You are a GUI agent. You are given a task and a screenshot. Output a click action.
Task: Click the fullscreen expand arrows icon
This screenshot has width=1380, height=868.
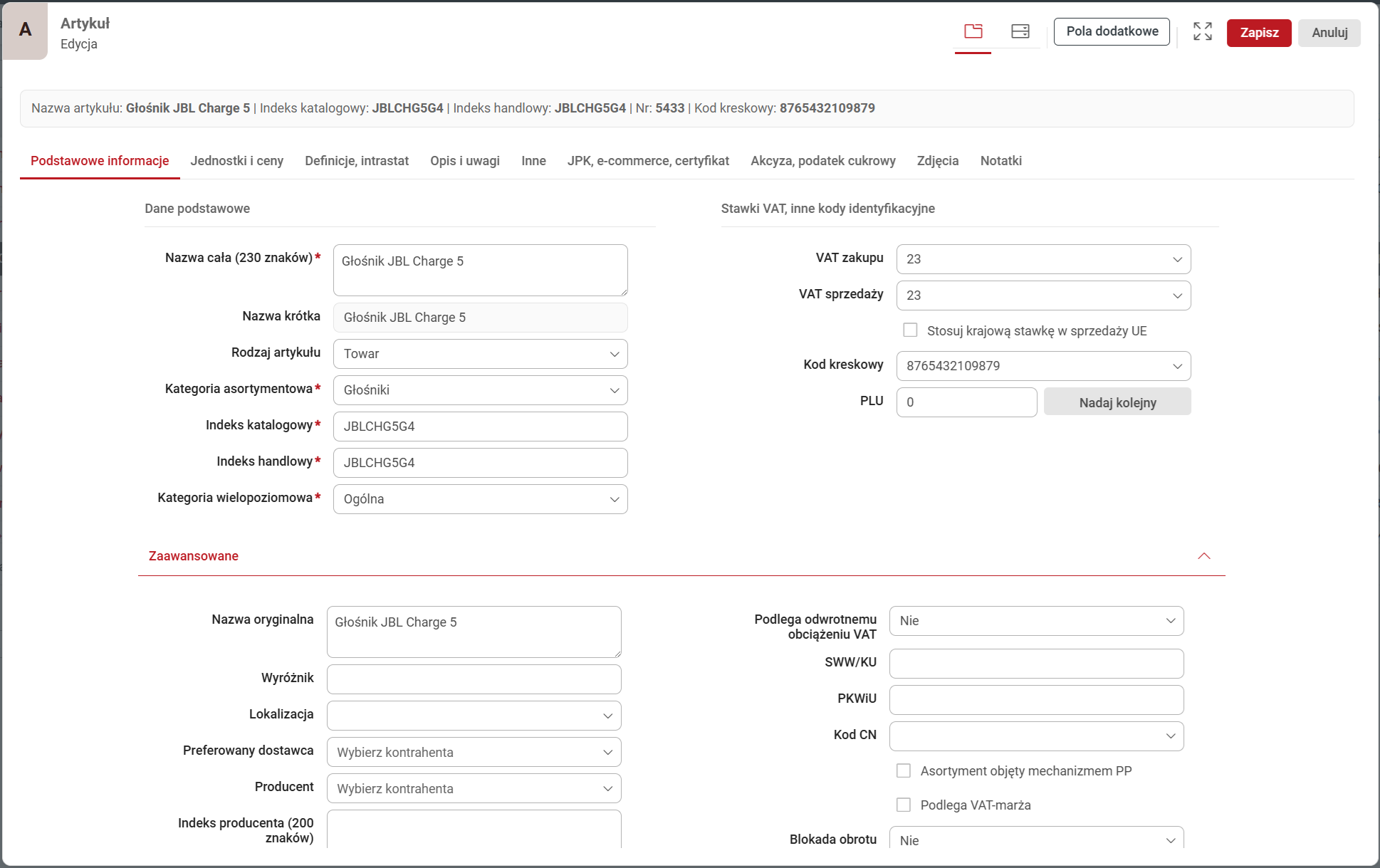pos(1202,31)
